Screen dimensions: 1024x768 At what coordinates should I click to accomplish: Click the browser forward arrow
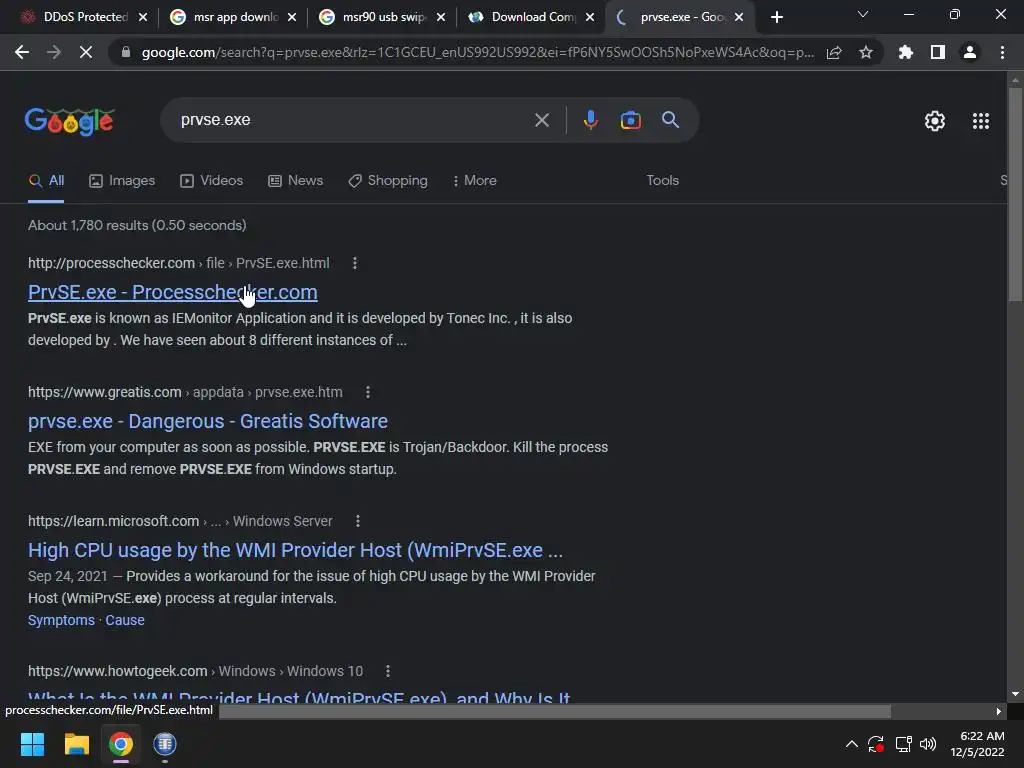point(54,52)
